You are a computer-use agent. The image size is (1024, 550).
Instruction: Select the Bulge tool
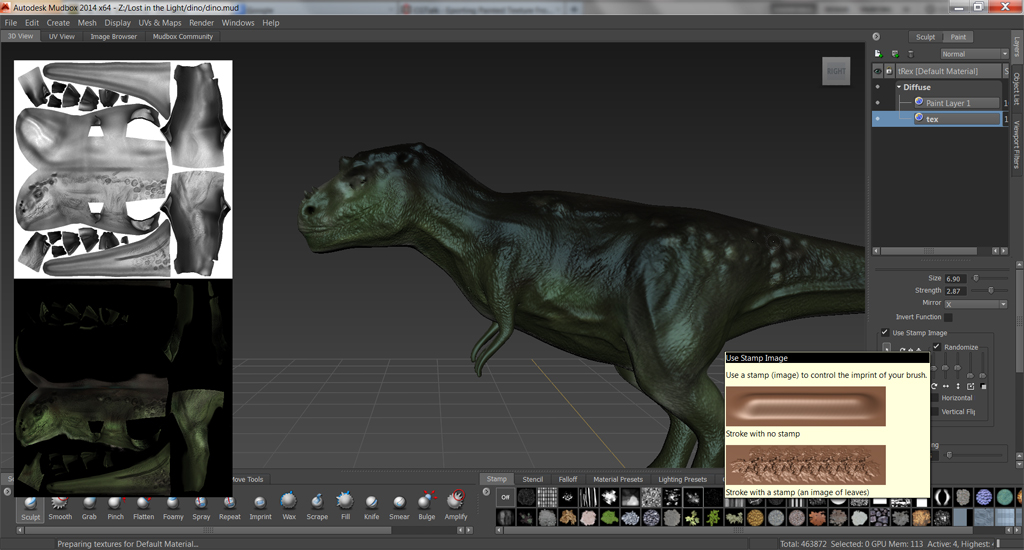pos(426,508)
